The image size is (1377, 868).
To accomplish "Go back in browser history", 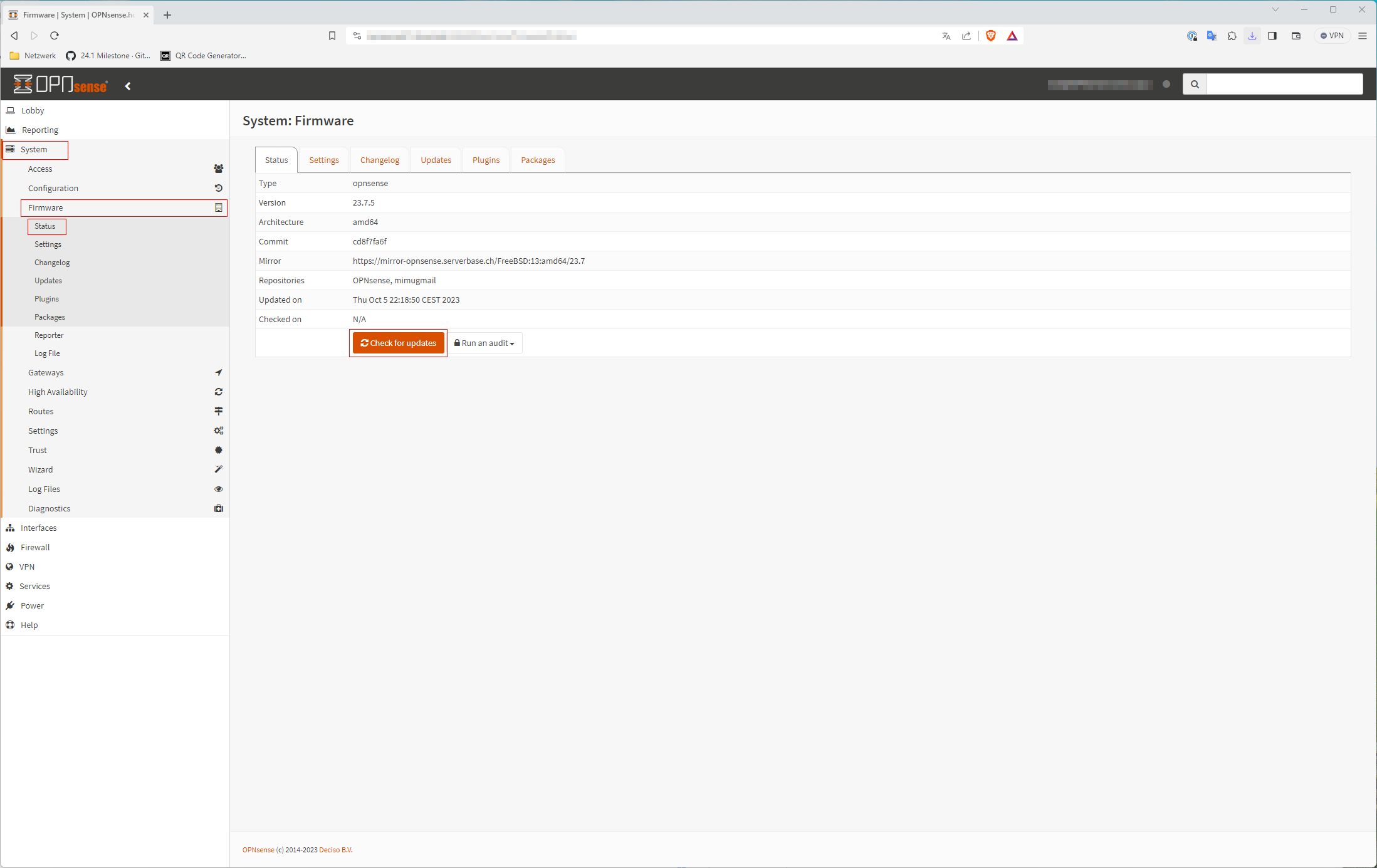I will point(14,36).
